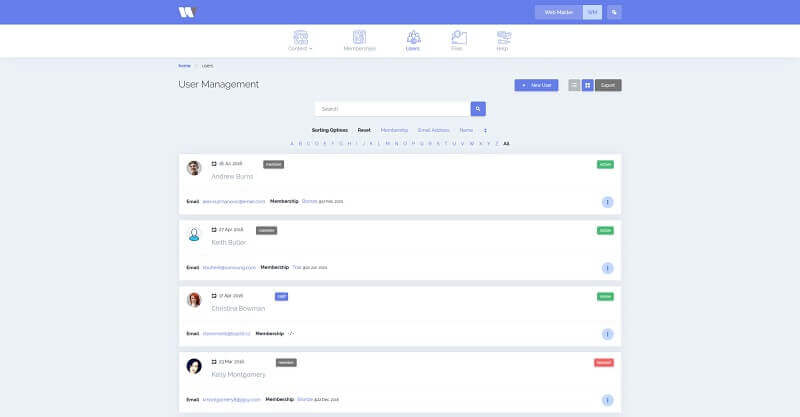Open options menu for Christina Bowman
The image size is (800, 417).
pyautogui.click(x=607, y=334)
